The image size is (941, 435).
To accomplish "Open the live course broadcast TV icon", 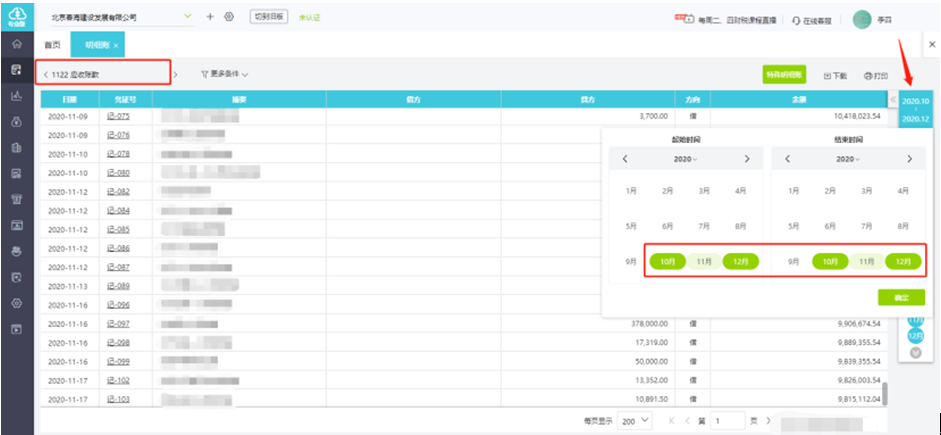I will [690, 19].
